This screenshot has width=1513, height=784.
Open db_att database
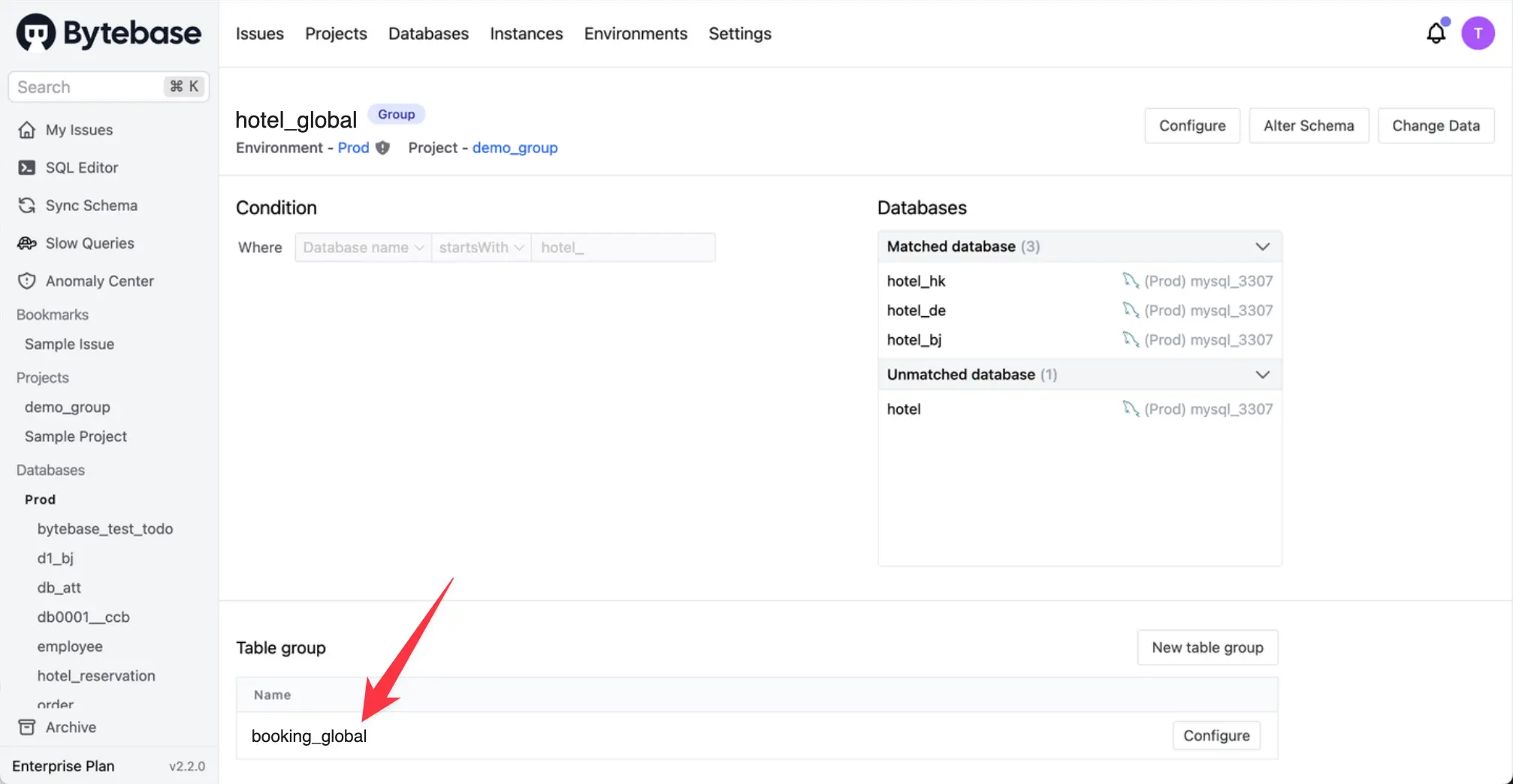click(59, 587)
